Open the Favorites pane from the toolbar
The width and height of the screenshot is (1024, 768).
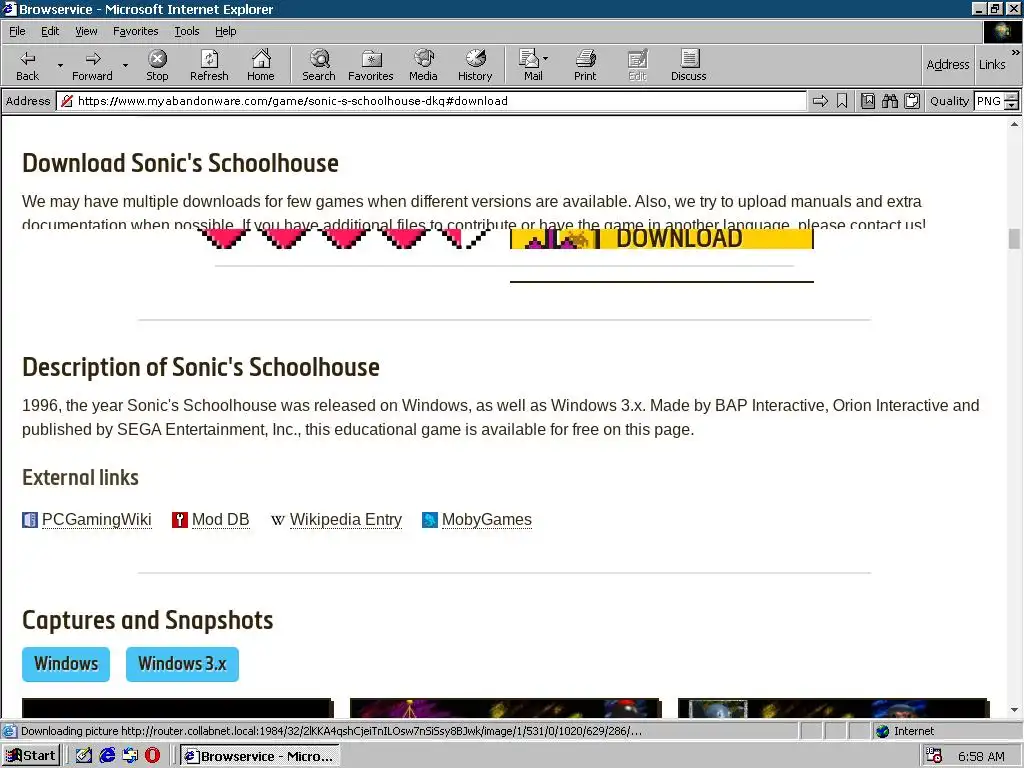371,65
